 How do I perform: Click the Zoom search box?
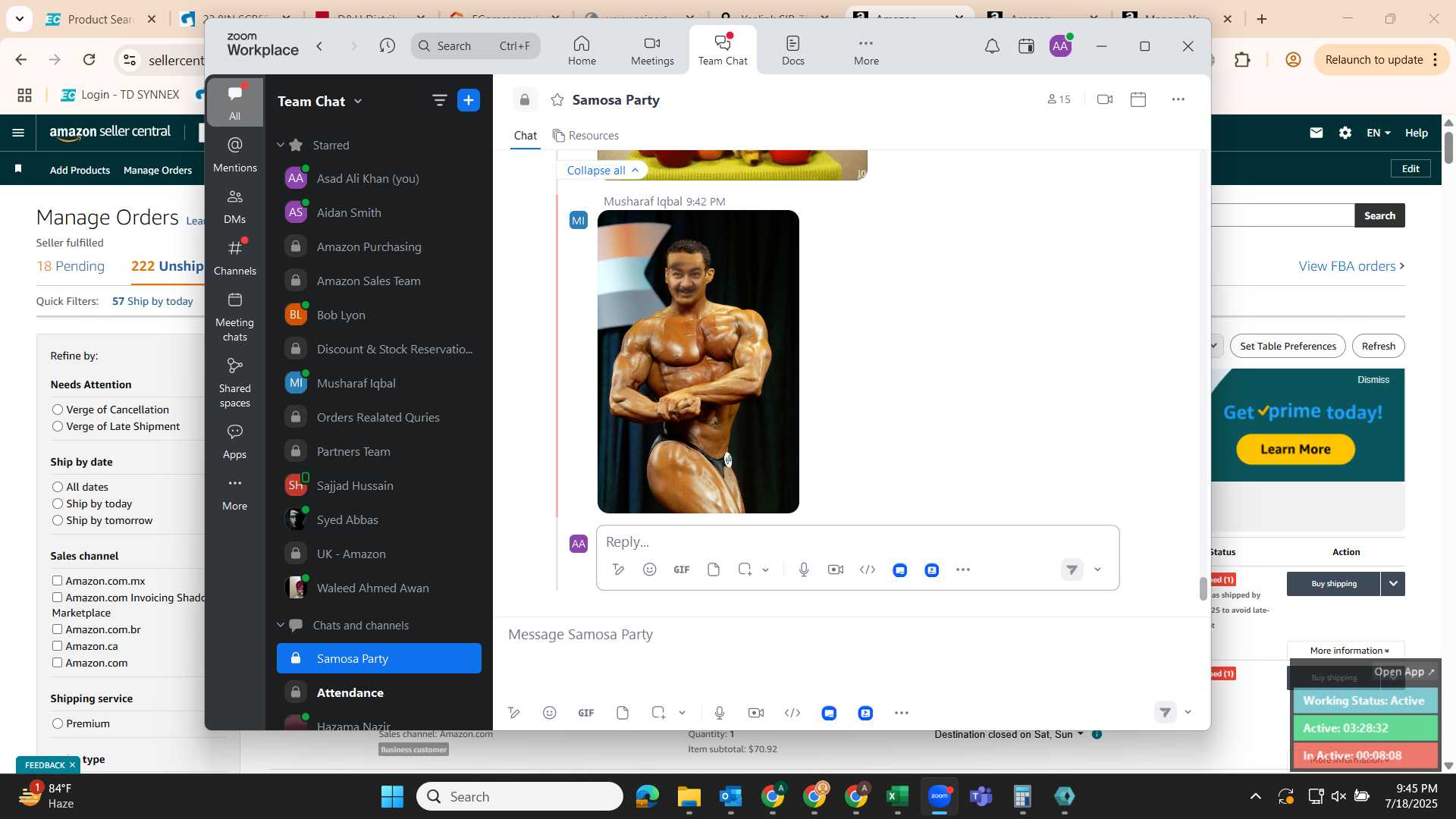475,46
